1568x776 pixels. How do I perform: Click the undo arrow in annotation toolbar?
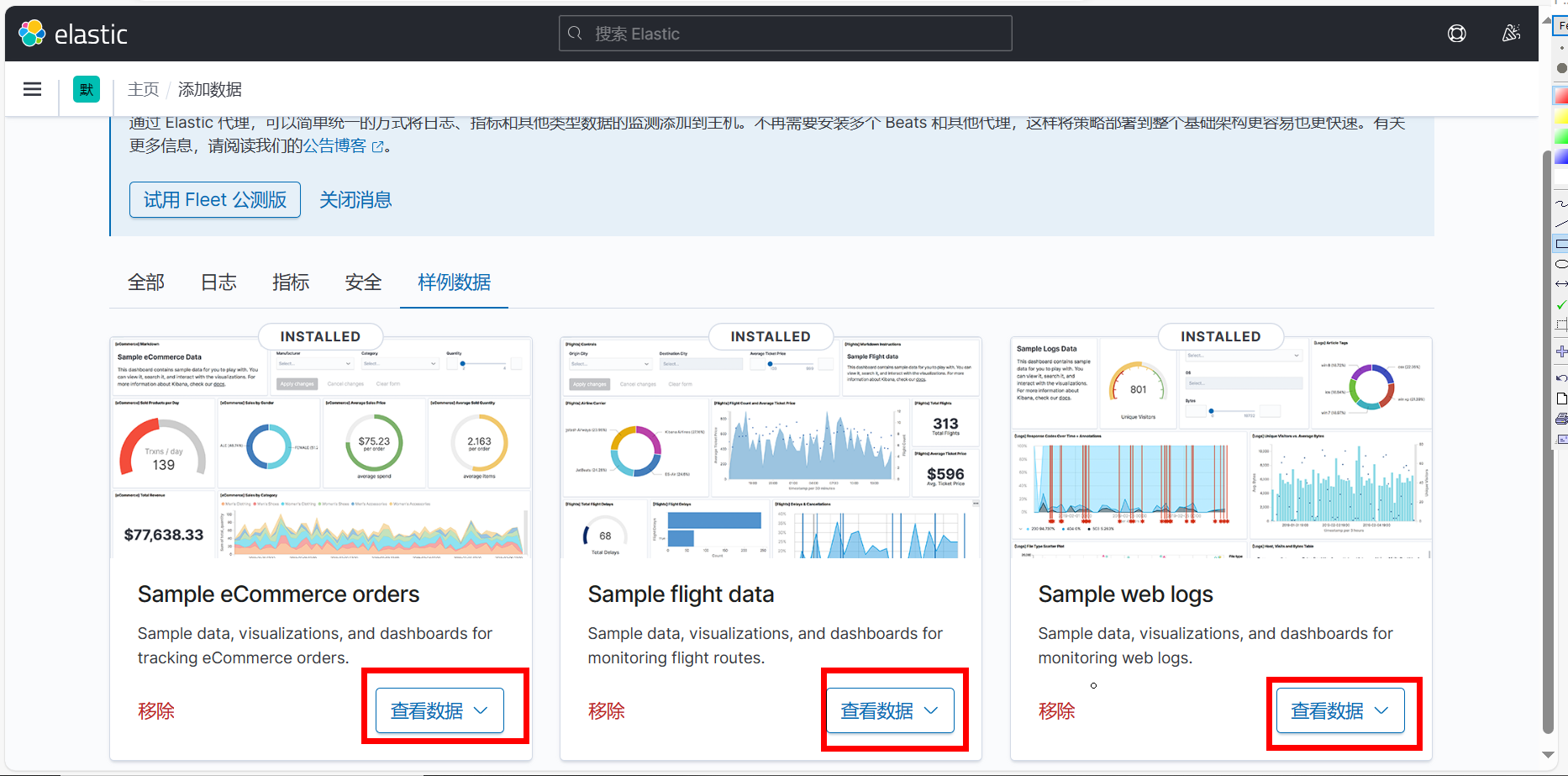[1561, 378]
